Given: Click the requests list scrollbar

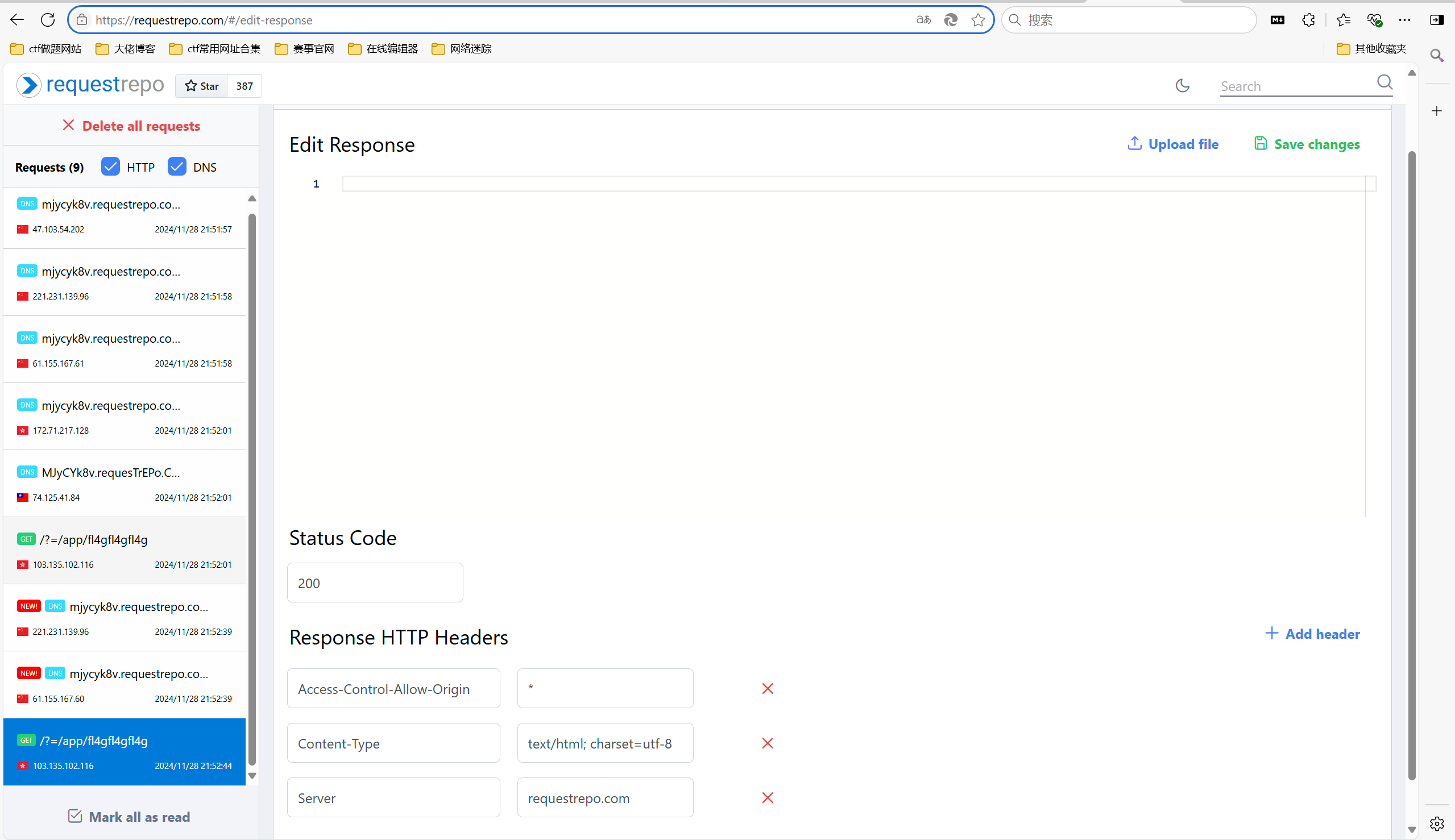Looking at the screenshot, I should point(252,489).
